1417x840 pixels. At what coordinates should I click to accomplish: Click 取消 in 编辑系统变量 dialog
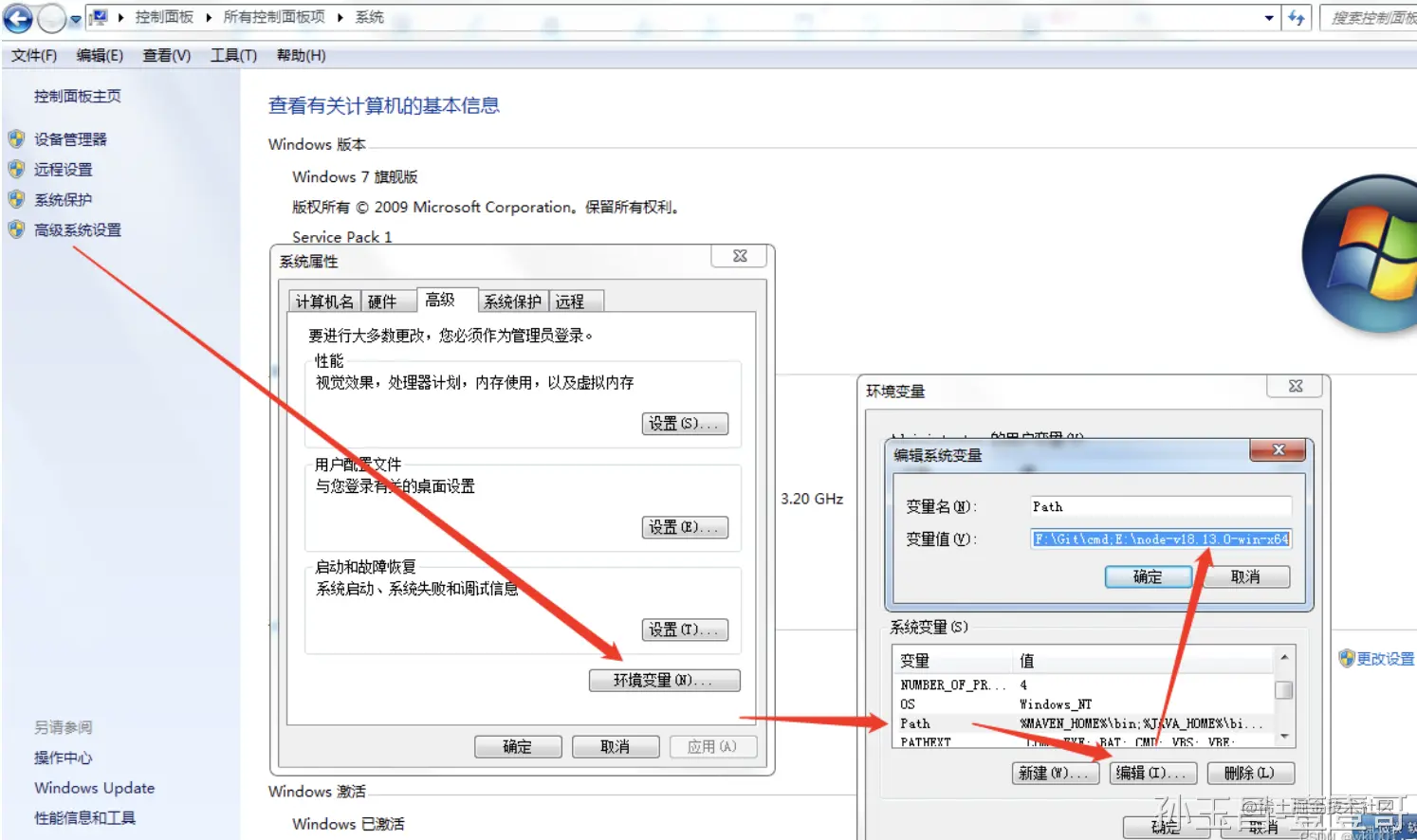pyautogui.click(x=1246, y=576)
